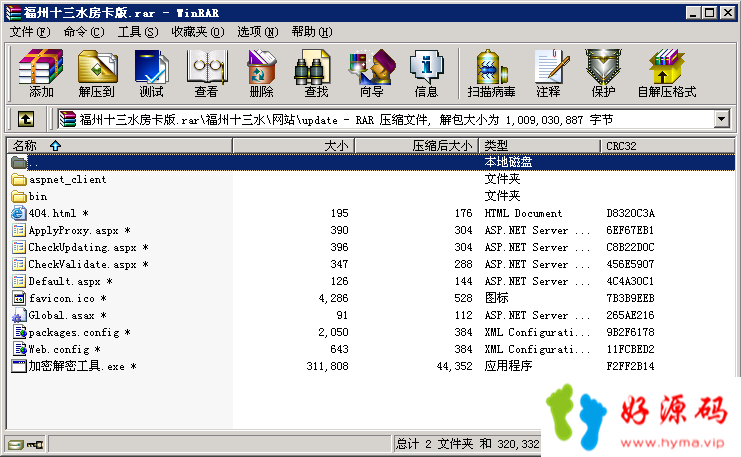
Task: Open the Tools (工具) menu
Action: click(x=138, y=32)
